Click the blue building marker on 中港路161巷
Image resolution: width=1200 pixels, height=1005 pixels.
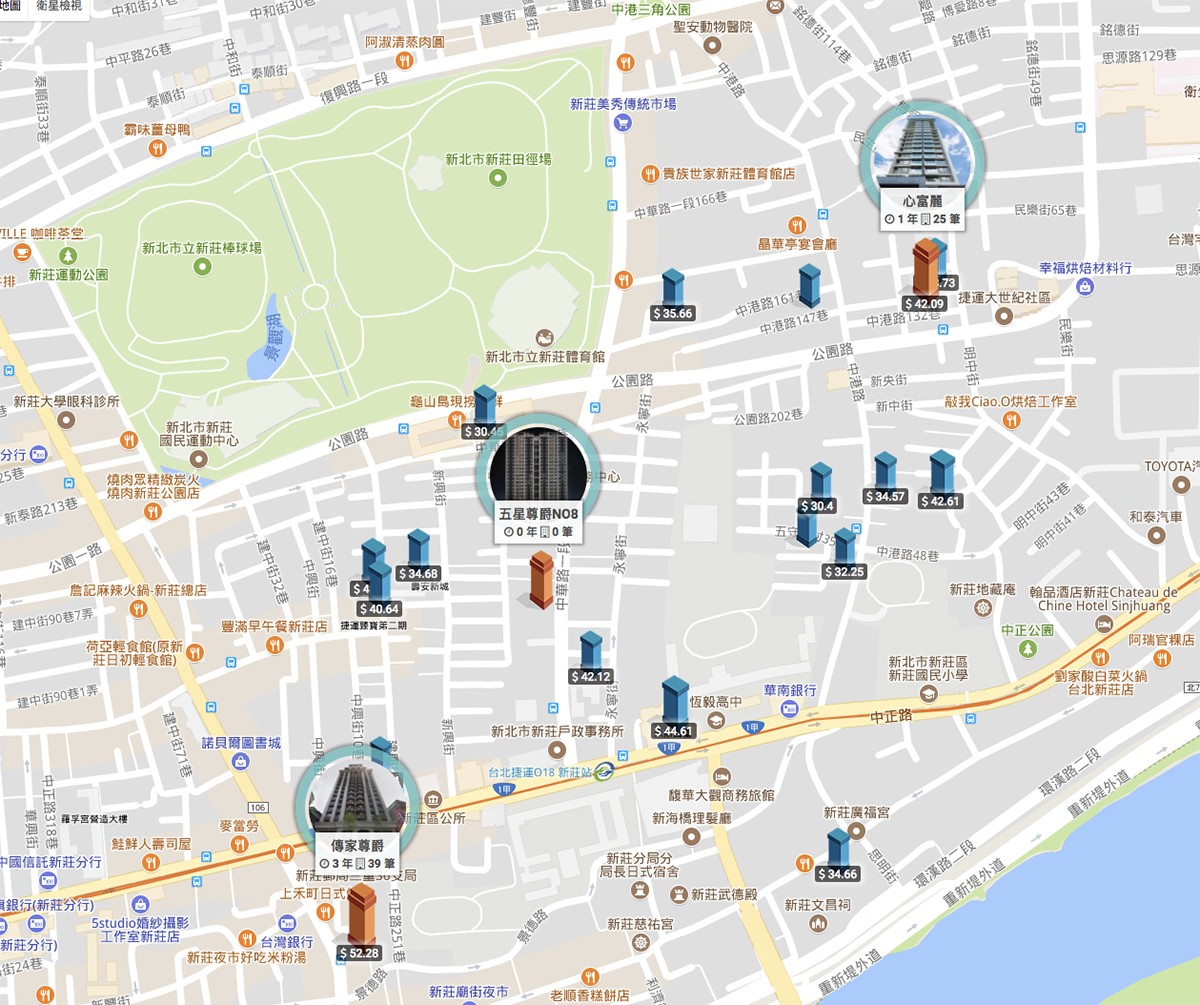[x=809, y=286]
